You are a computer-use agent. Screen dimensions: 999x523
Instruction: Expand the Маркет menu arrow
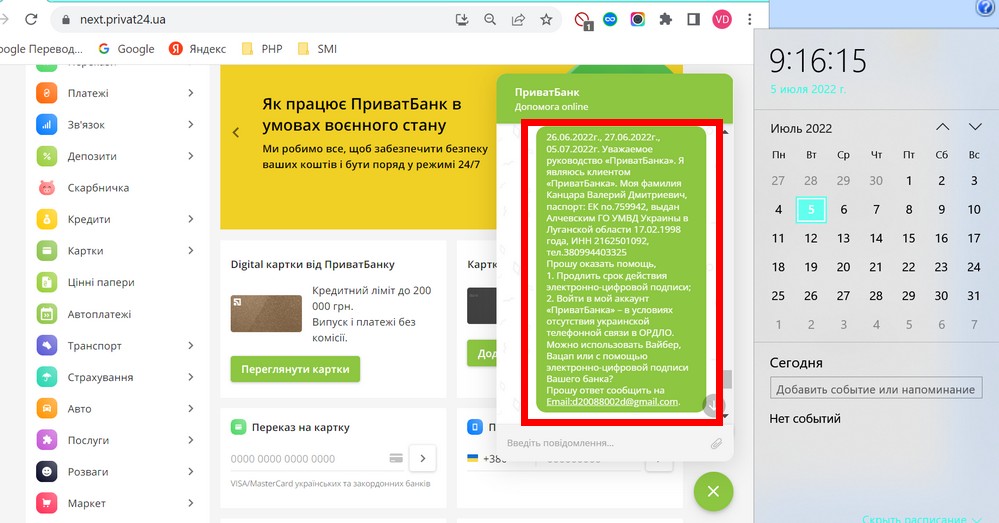click(190, 503)
